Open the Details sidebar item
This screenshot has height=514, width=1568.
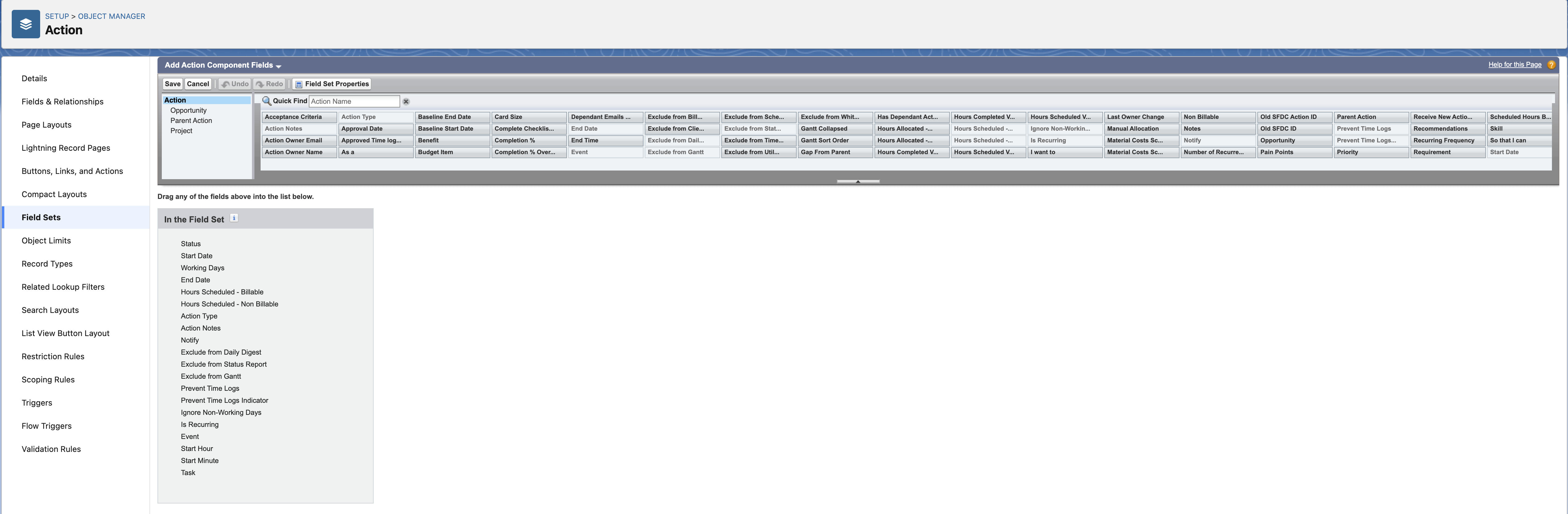coord(34,78)
